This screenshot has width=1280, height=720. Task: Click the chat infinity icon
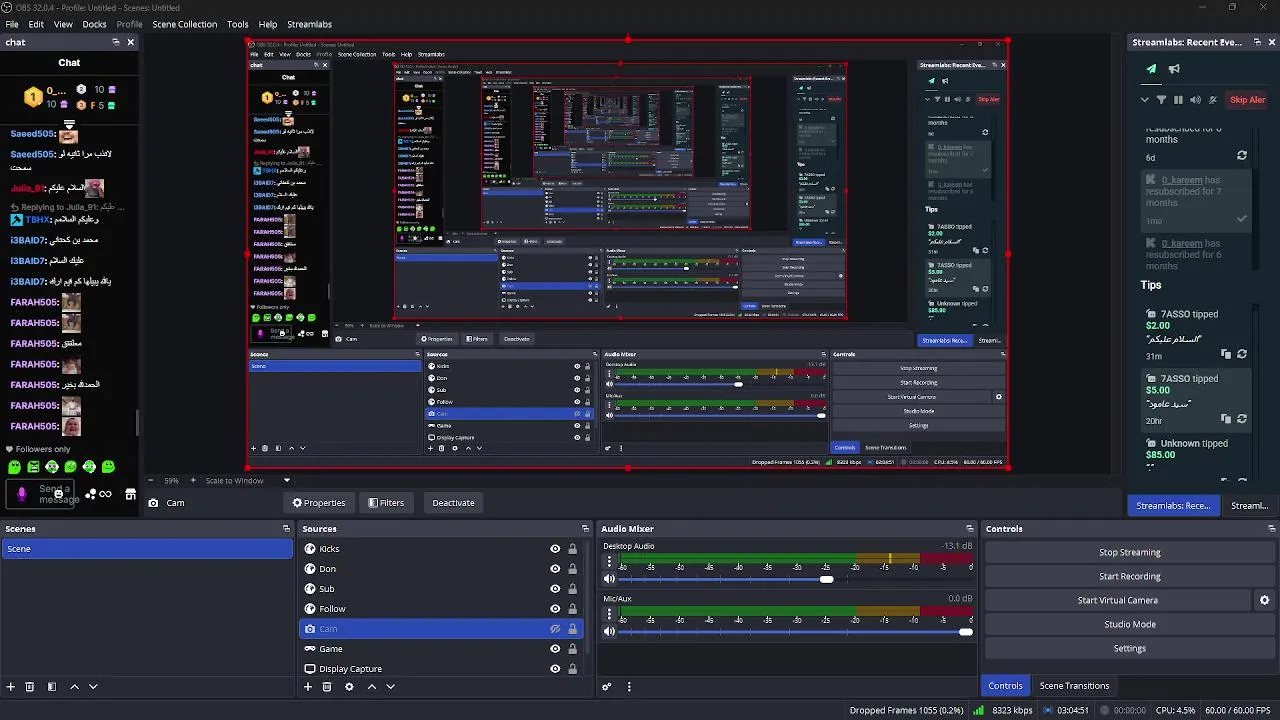click(x=105, y=494)
